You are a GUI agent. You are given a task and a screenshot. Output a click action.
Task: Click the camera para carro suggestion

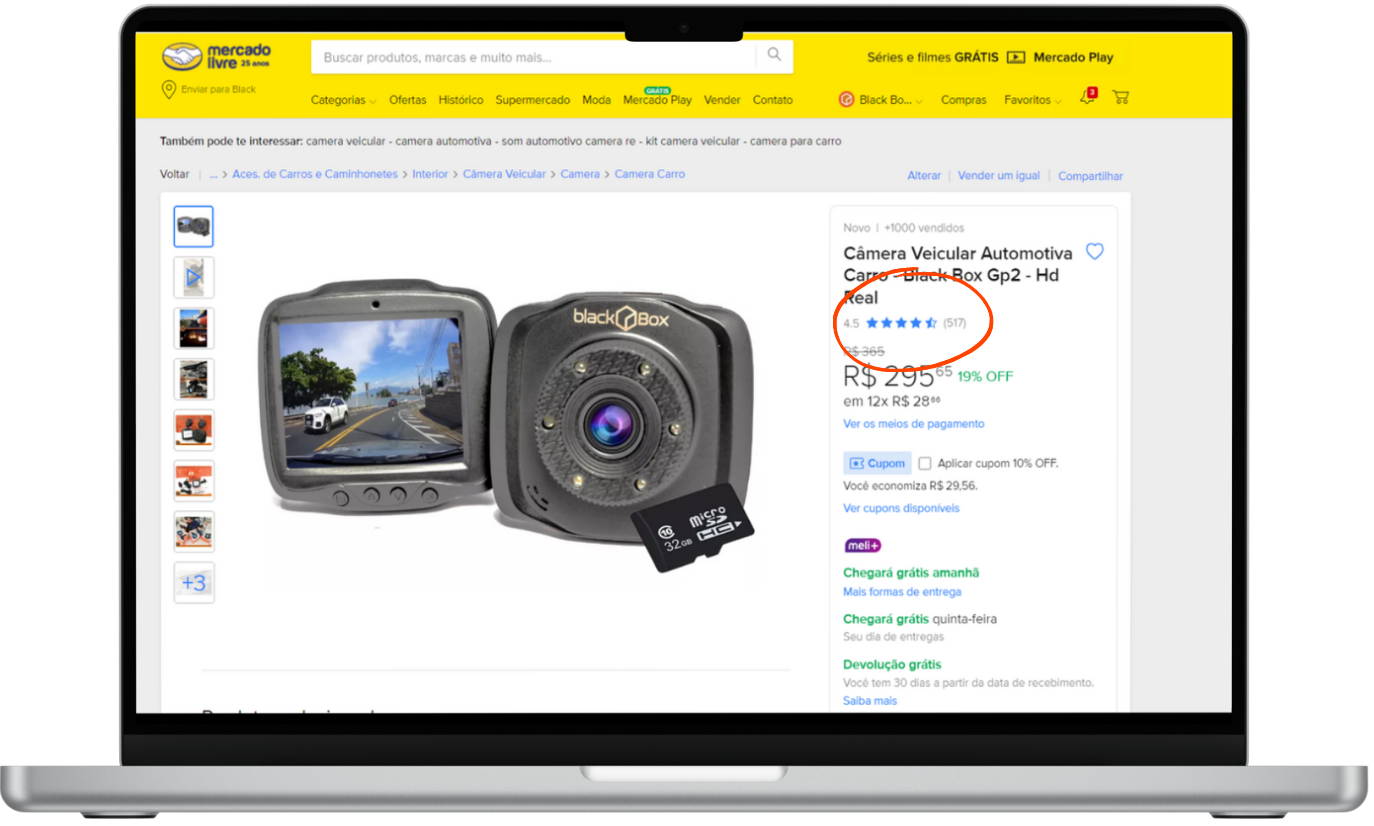(796, 141)
